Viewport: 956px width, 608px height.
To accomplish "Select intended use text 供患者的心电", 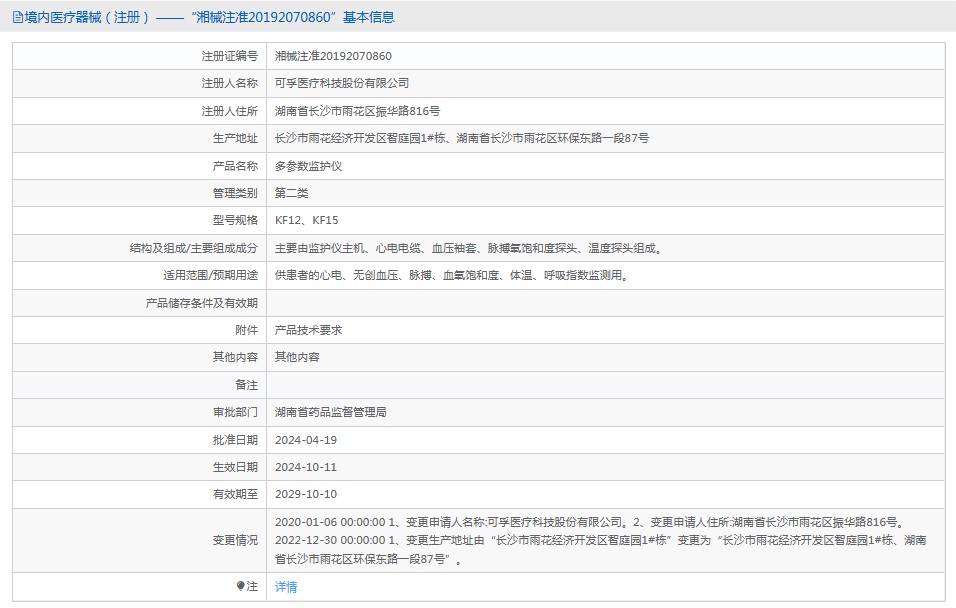I will 452,275.
